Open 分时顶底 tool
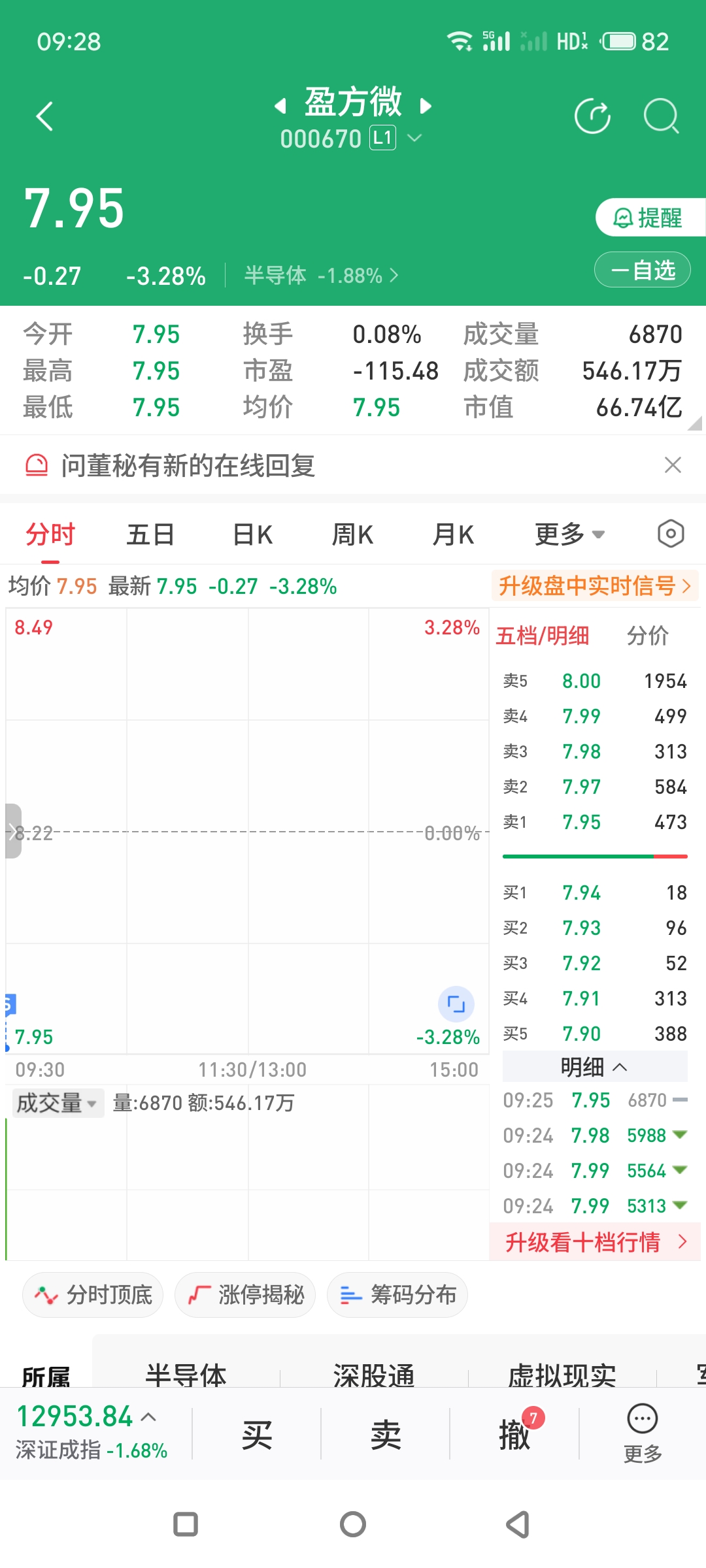 tap(93, 1295)
